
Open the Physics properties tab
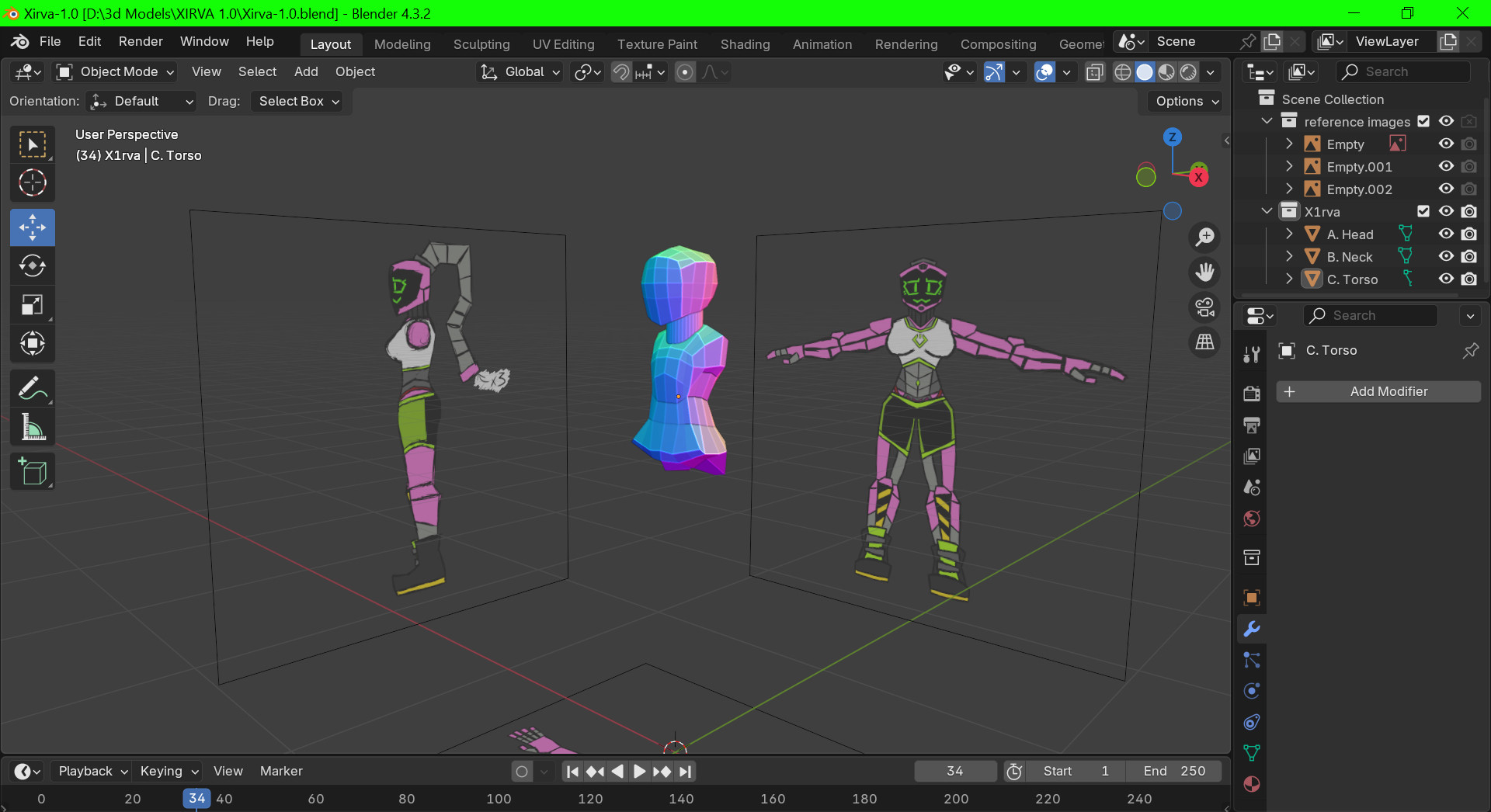1251,691
